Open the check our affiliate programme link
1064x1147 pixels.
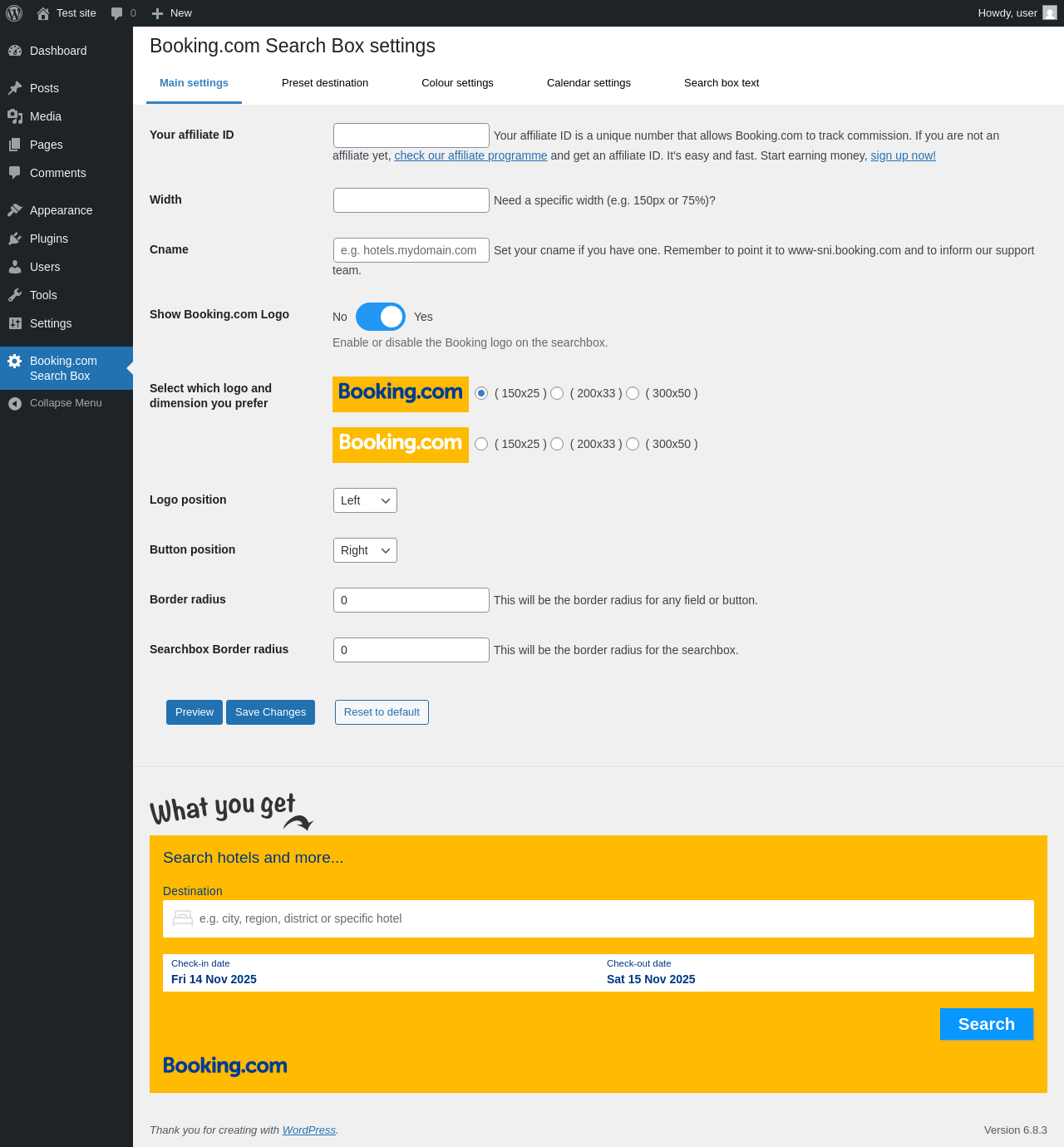pyautogui.click(x=470, y=155)
